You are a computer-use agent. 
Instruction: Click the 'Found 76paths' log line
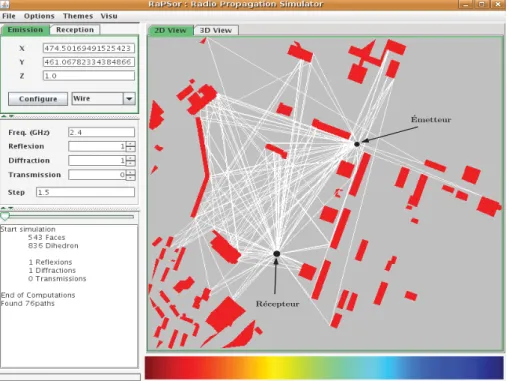28,303
